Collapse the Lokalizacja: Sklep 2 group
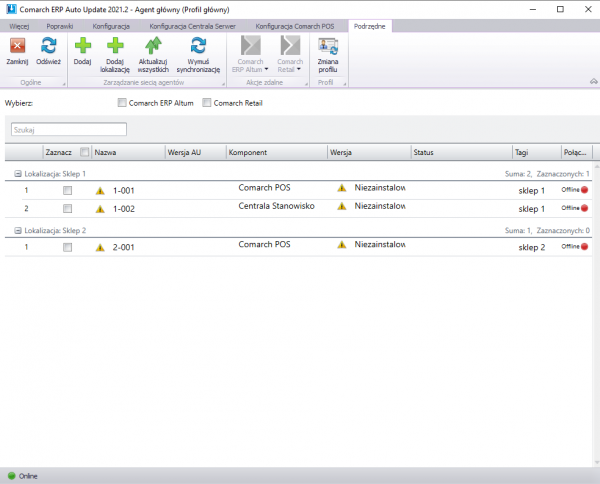Image resolution: width=600 pixels, height=484 pixels. (18, 230)
